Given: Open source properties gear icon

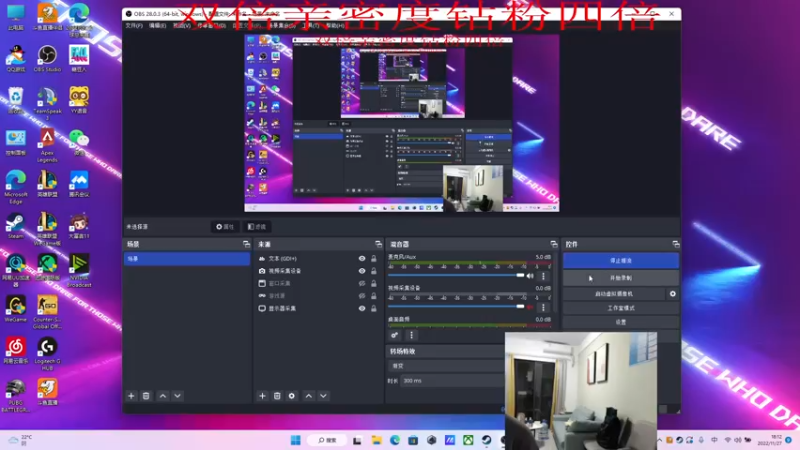Looking at the screenshot, I should (x=292, y=396).
